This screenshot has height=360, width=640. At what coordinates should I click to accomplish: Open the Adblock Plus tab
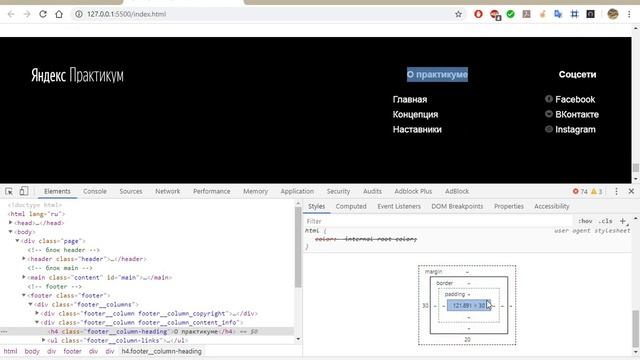[x=413, y=191]
